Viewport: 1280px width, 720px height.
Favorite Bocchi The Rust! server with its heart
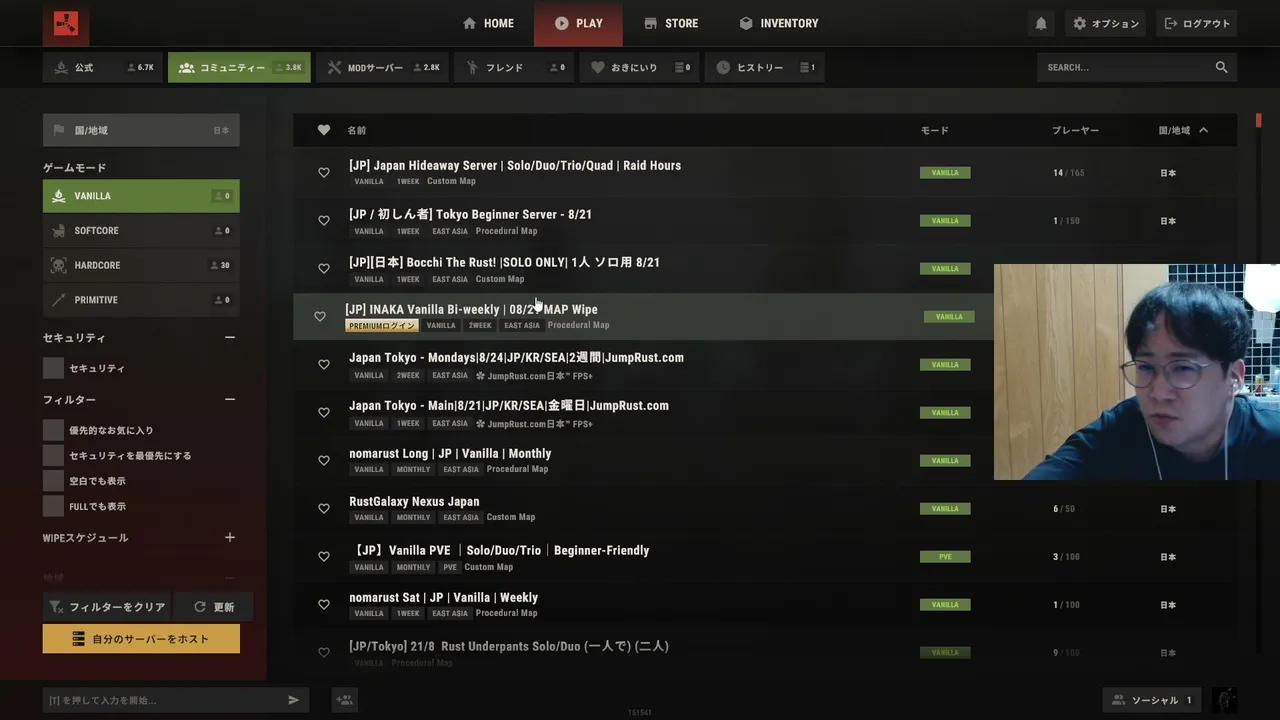(x=324, y=268)
